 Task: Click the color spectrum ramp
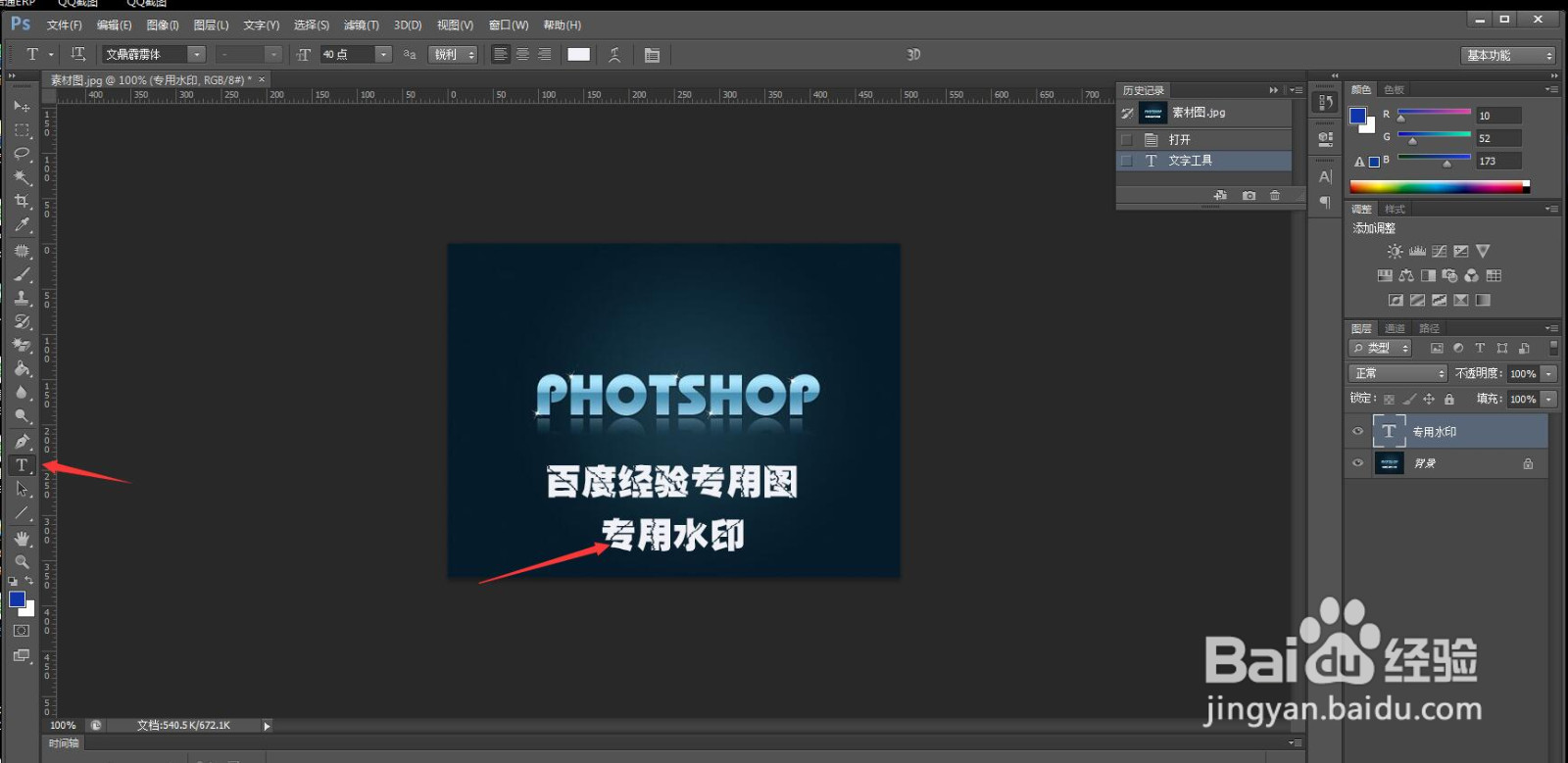tap(1440, 186)
